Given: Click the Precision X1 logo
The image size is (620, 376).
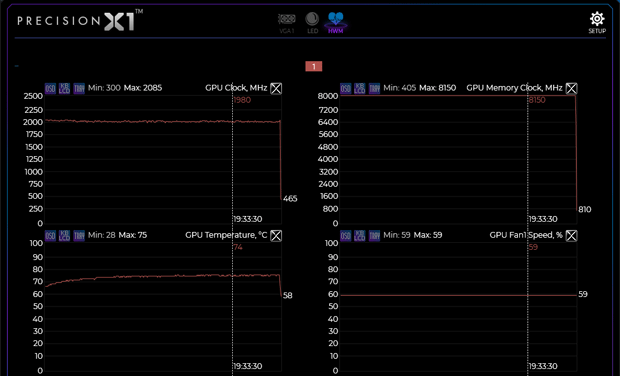Looking at the screenshot, I should [80, 21].
